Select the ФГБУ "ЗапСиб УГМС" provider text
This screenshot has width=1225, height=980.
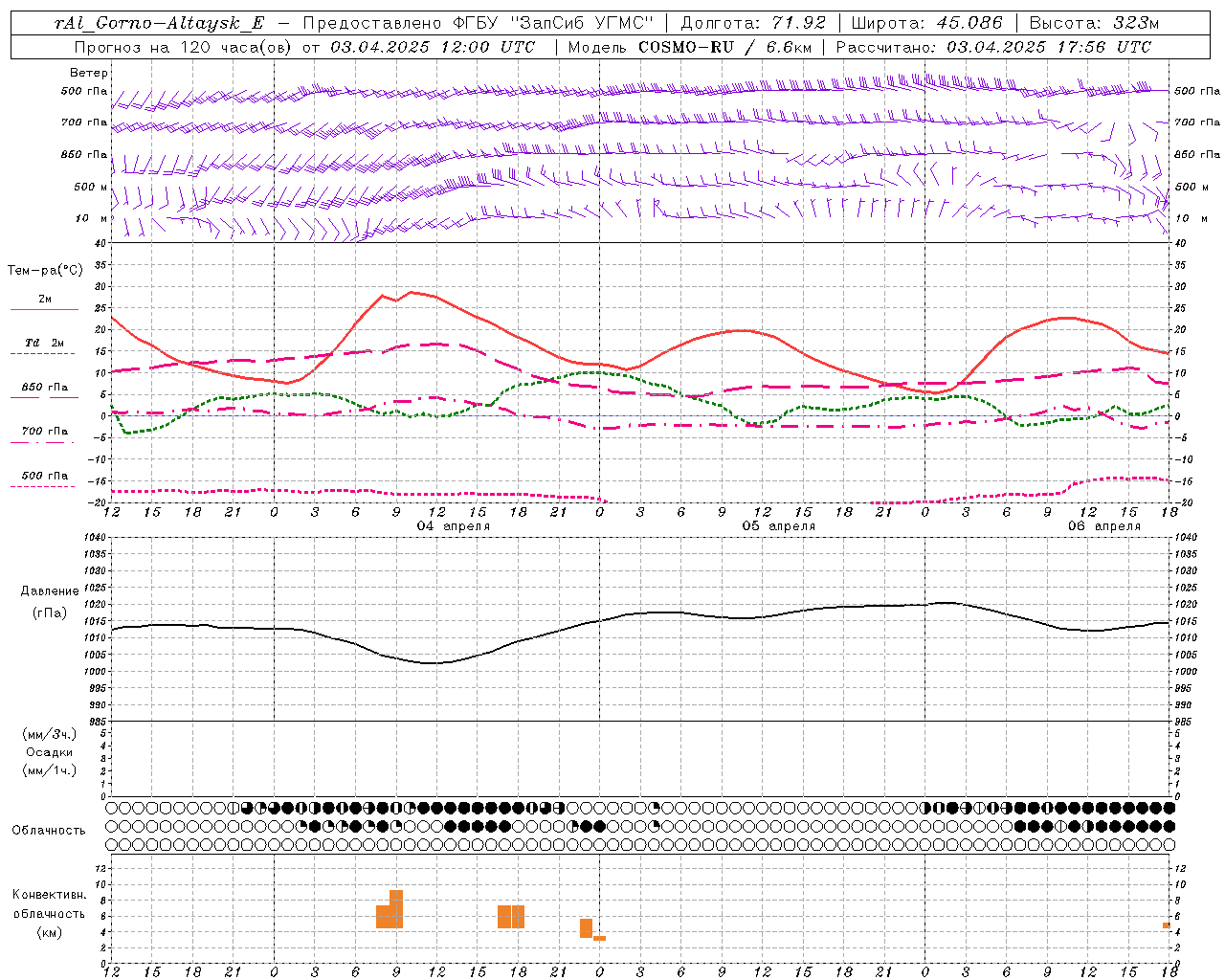point(553,23)
